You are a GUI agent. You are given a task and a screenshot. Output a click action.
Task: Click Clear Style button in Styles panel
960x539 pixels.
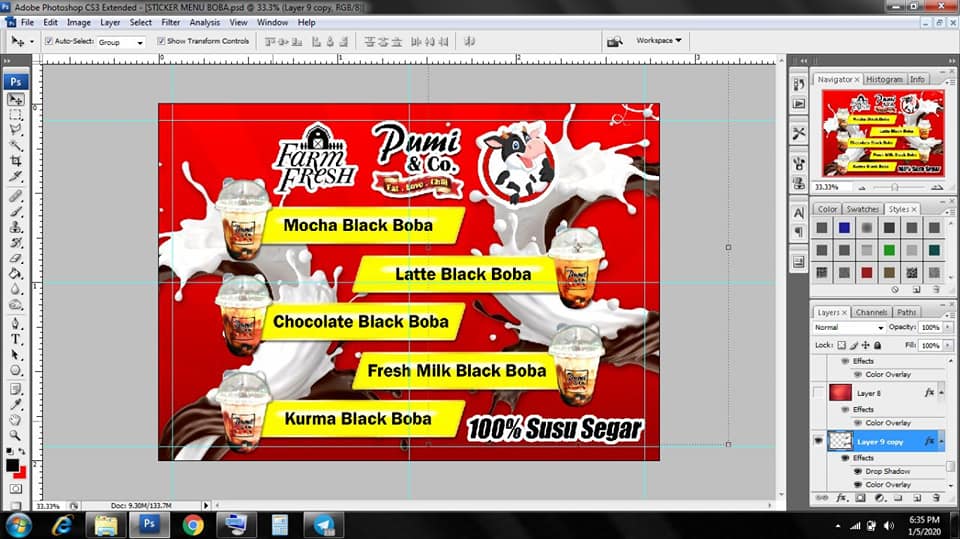tap(895, 289)
